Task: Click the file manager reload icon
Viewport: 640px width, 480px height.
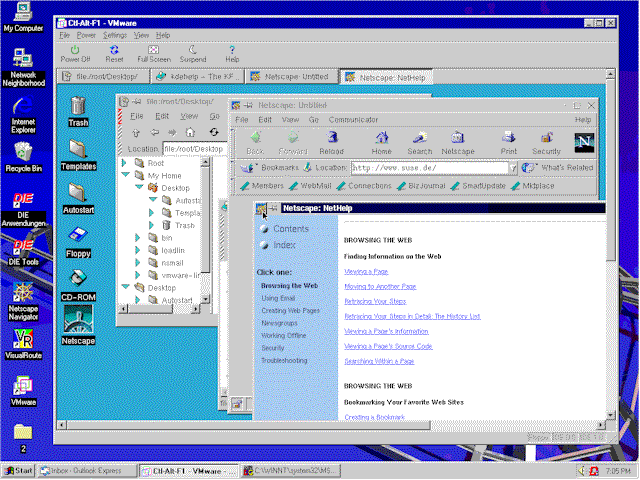Action: pos(214,132)
